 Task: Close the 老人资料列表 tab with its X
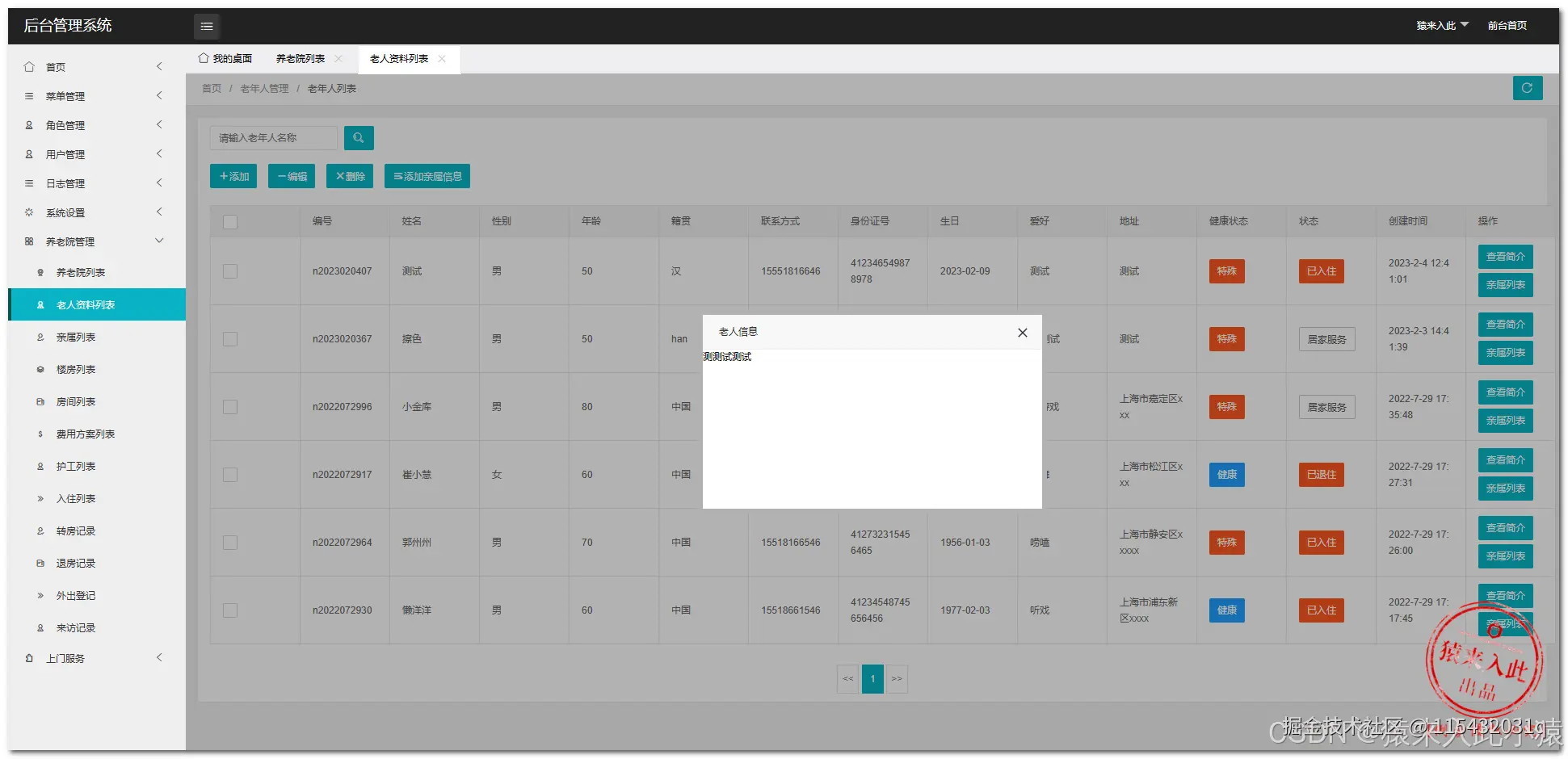[442, 59]
